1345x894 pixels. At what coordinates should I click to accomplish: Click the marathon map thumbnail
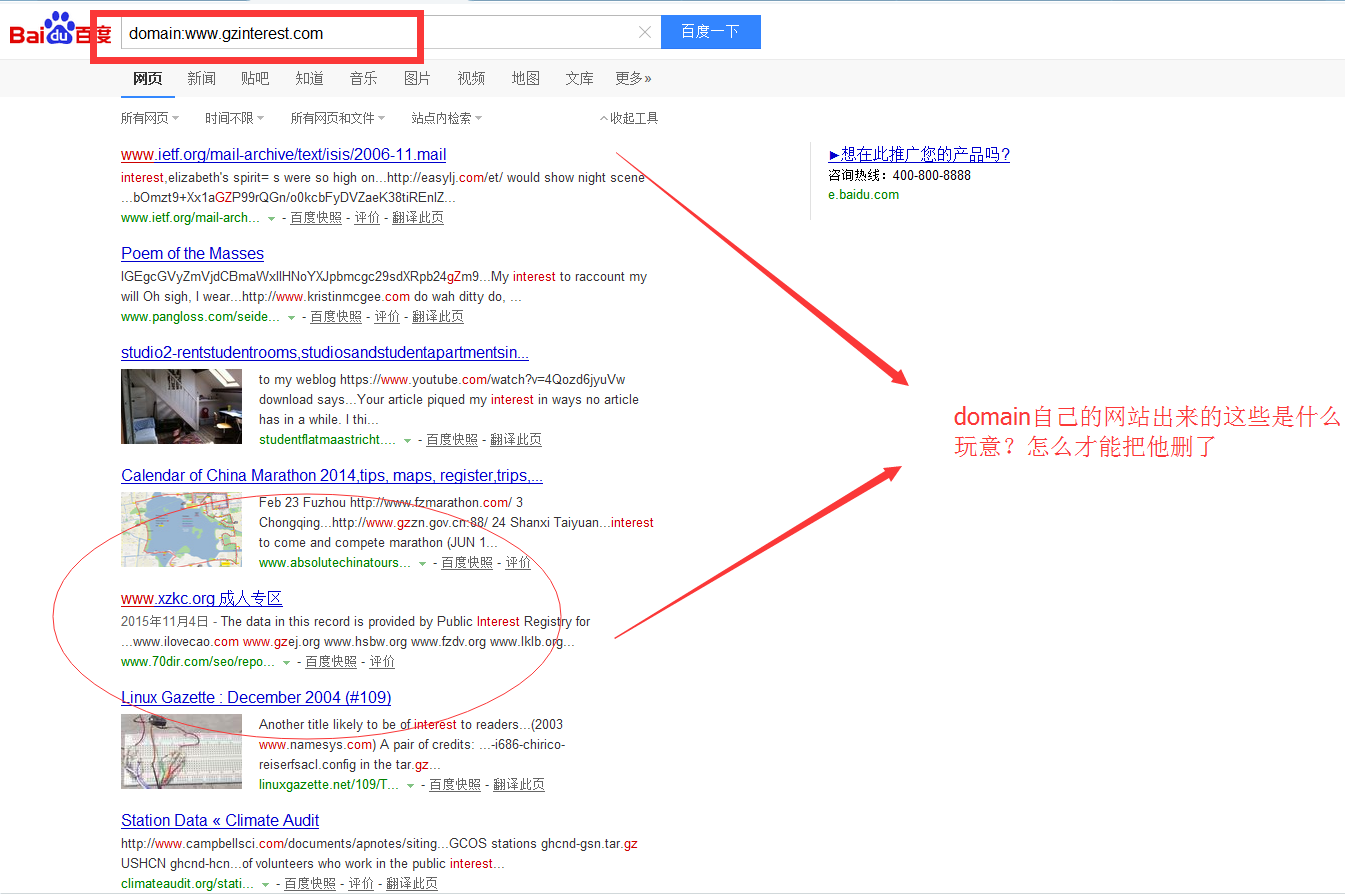tap(181, 529)
